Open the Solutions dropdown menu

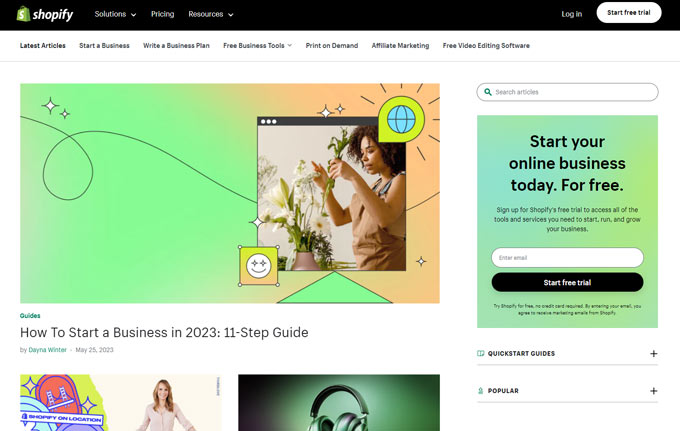115,14
